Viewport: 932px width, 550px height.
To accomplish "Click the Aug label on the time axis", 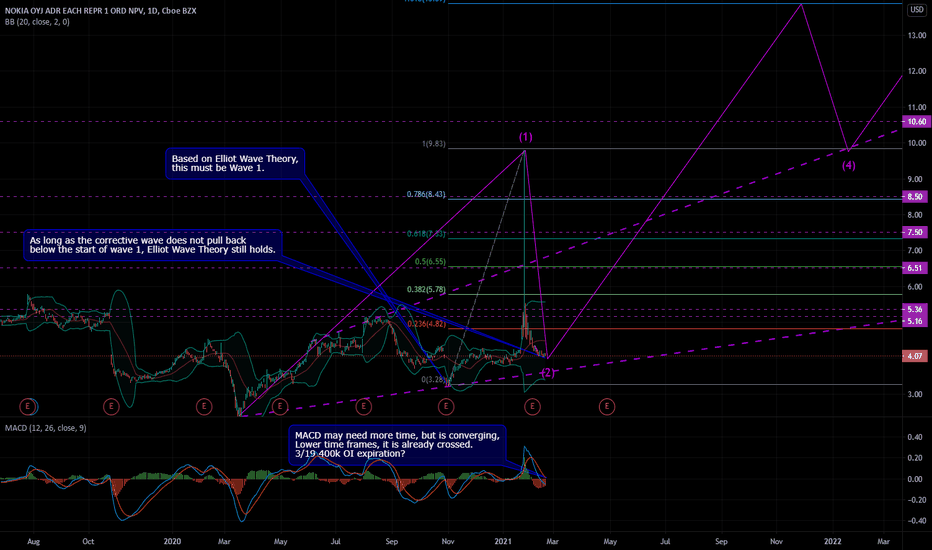I will 33,541.
